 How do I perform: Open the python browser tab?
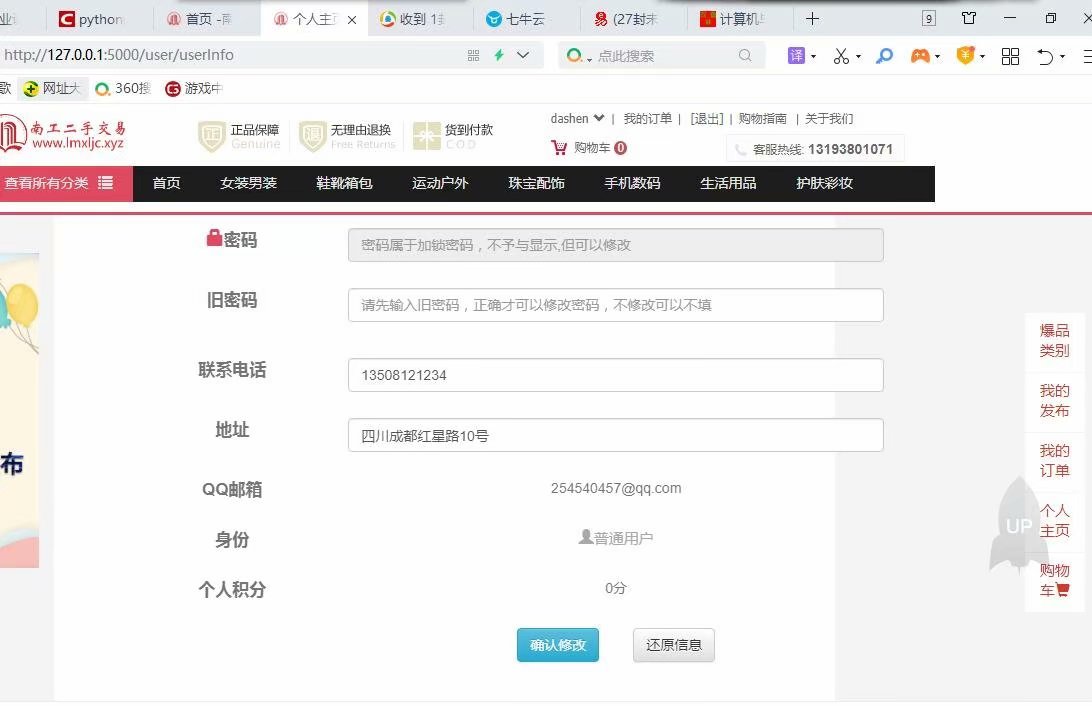93,19
